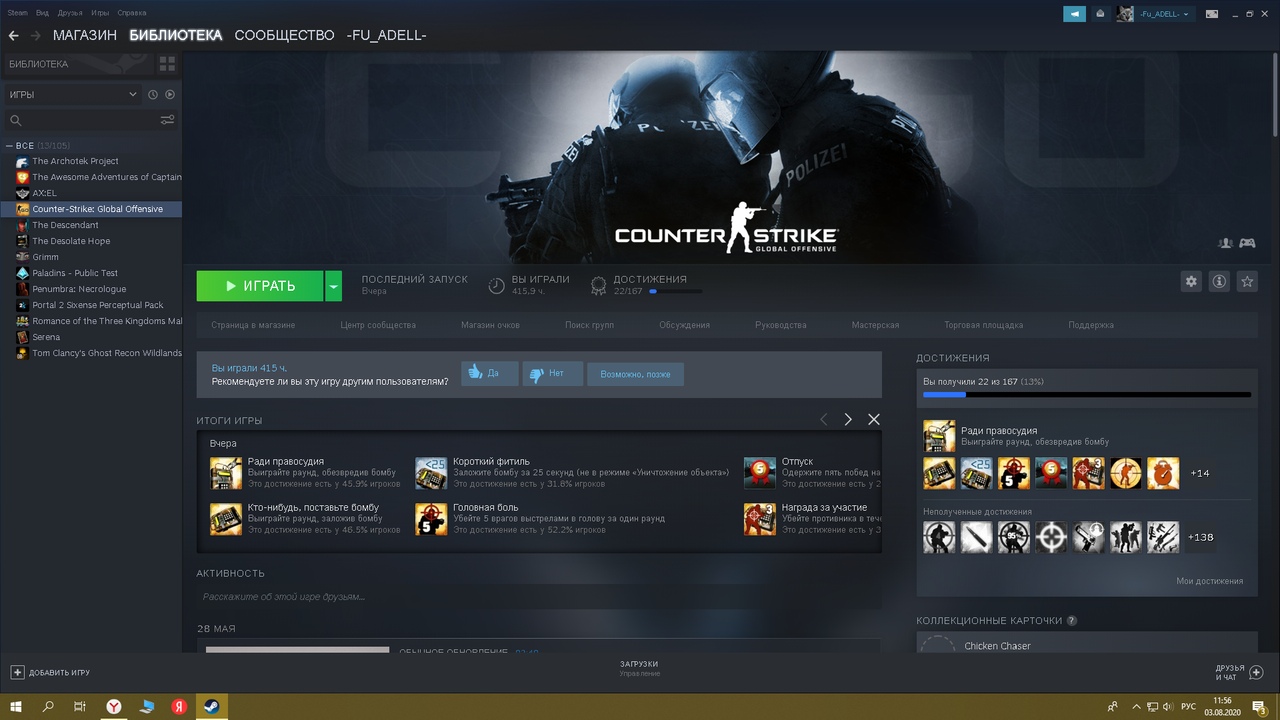
Task: Show only ready-to-play games icon
Action: [x=170, y=94]
